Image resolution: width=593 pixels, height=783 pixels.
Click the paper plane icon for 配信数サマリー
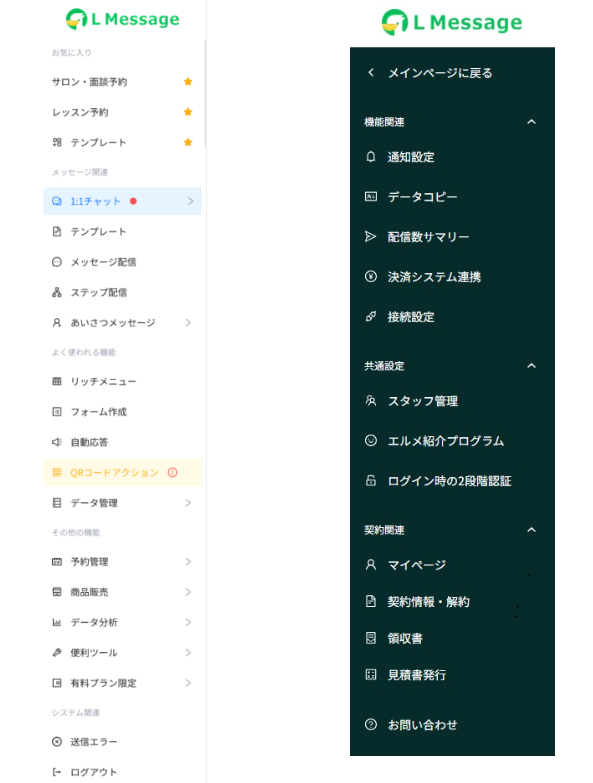(x=370, y=237)
